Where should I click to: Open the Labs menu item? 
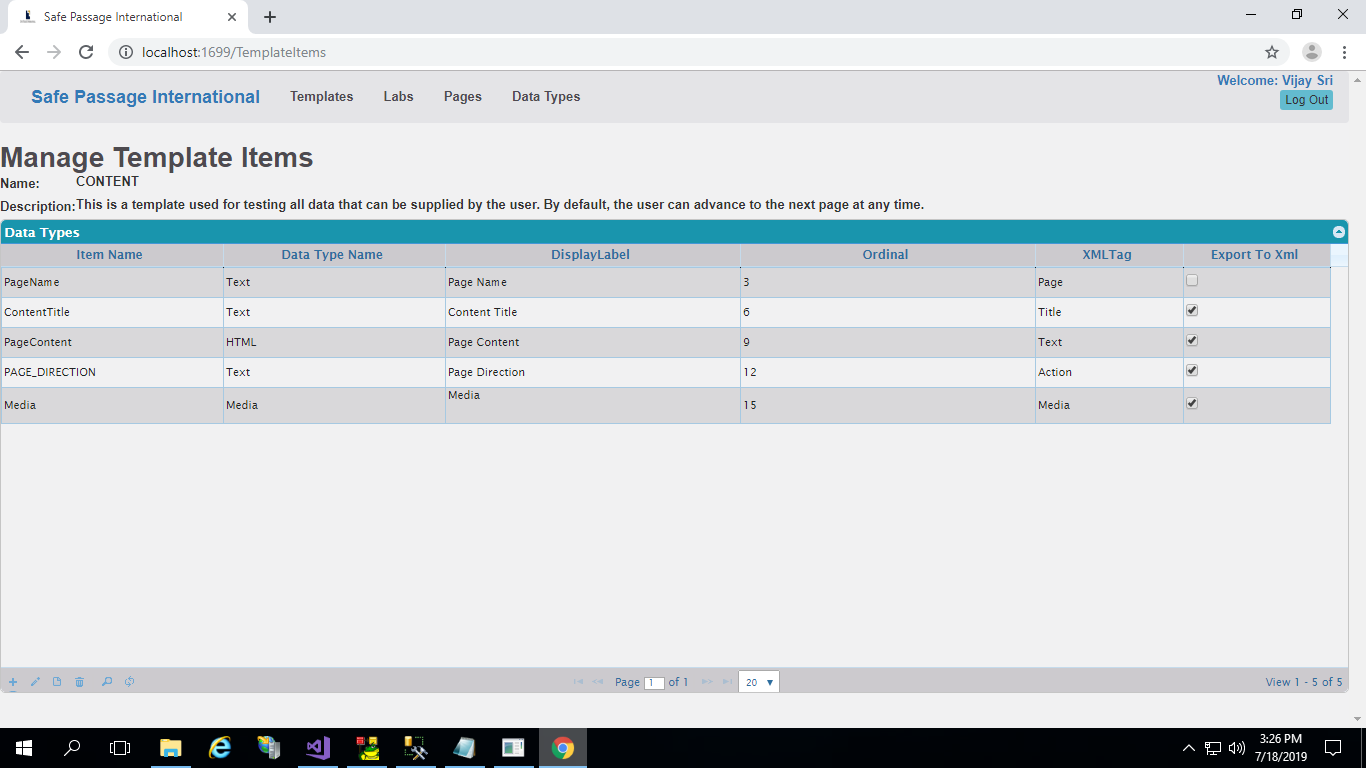(398, 97)
